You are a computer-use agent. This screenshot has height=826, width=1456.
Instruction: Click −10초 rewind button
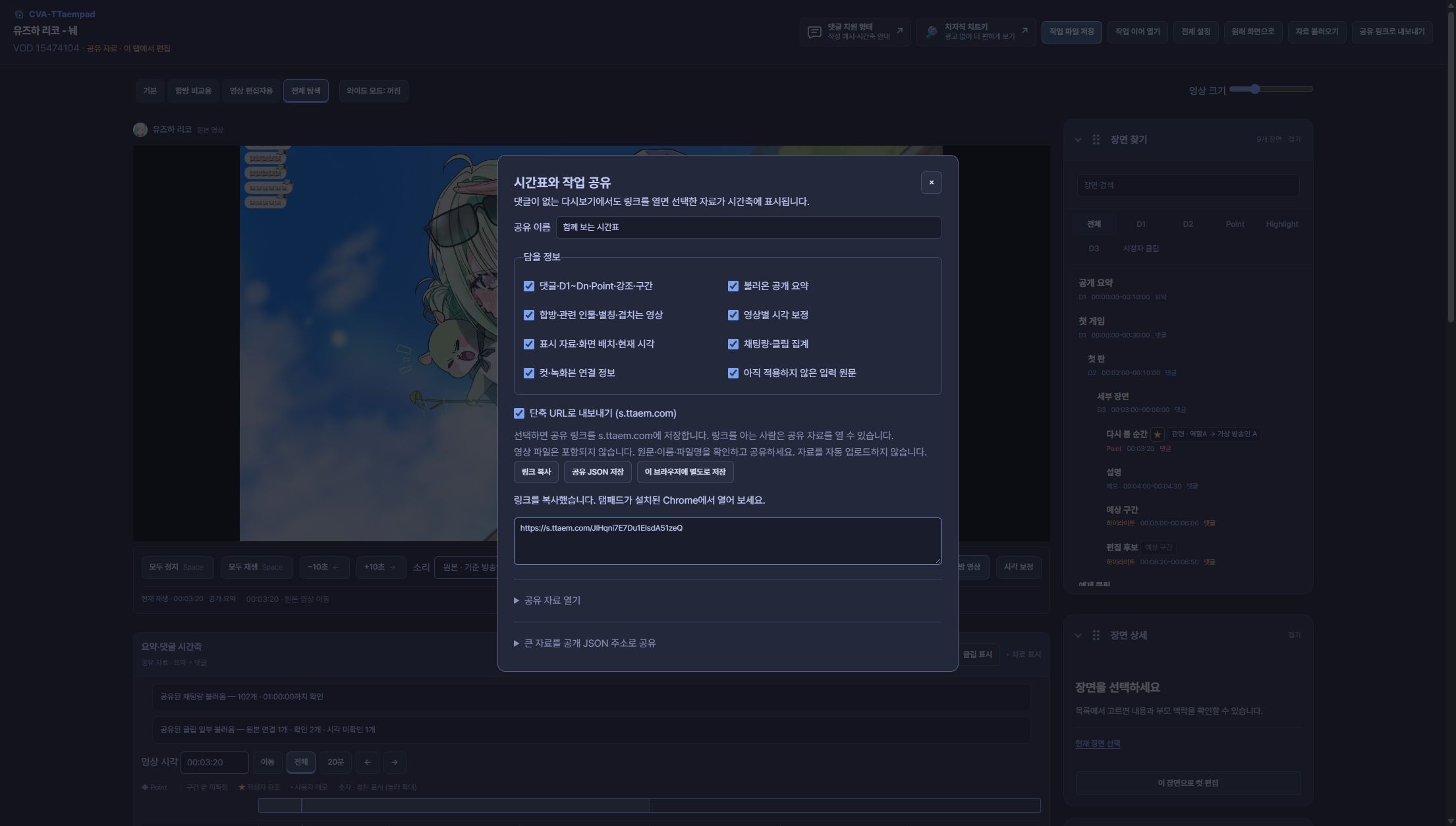pyautogui.click(x=323, y=568)
